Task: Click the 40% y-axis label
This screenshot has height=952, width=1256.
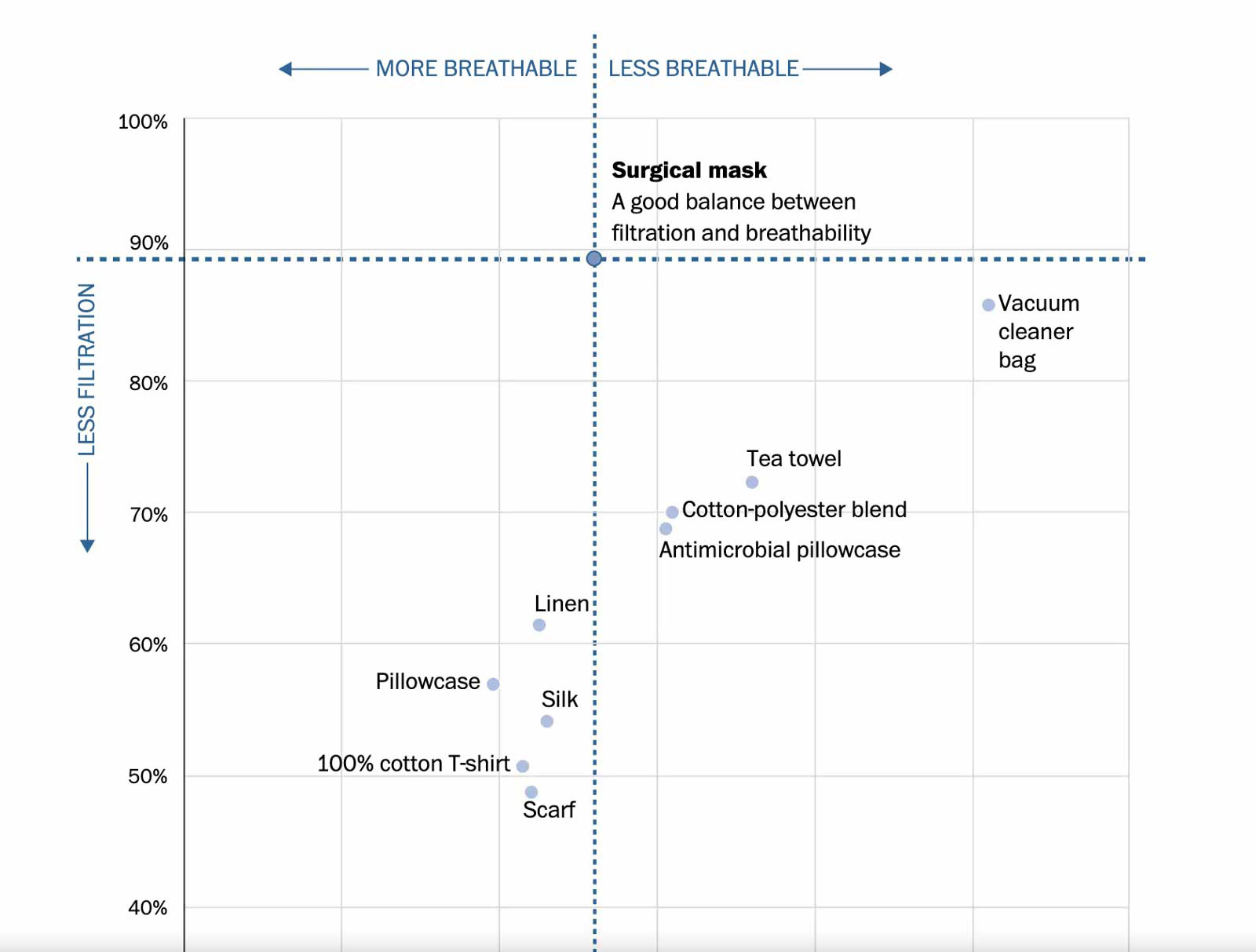Action: tap(148, 908)
